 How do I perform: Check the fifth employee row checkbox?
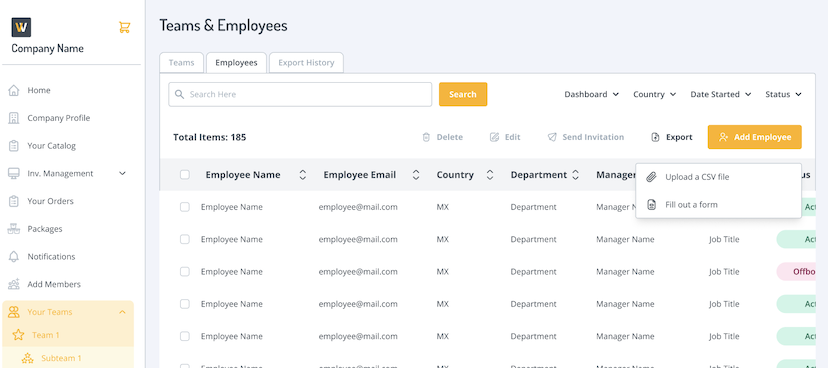click(185, 336)
